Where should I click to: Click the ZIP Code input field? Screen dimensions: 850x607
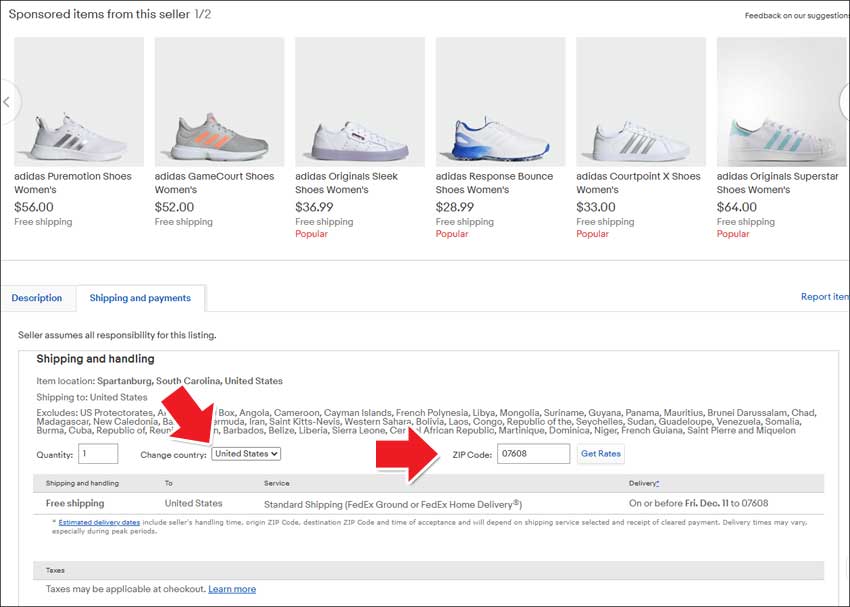click(533, 454)
